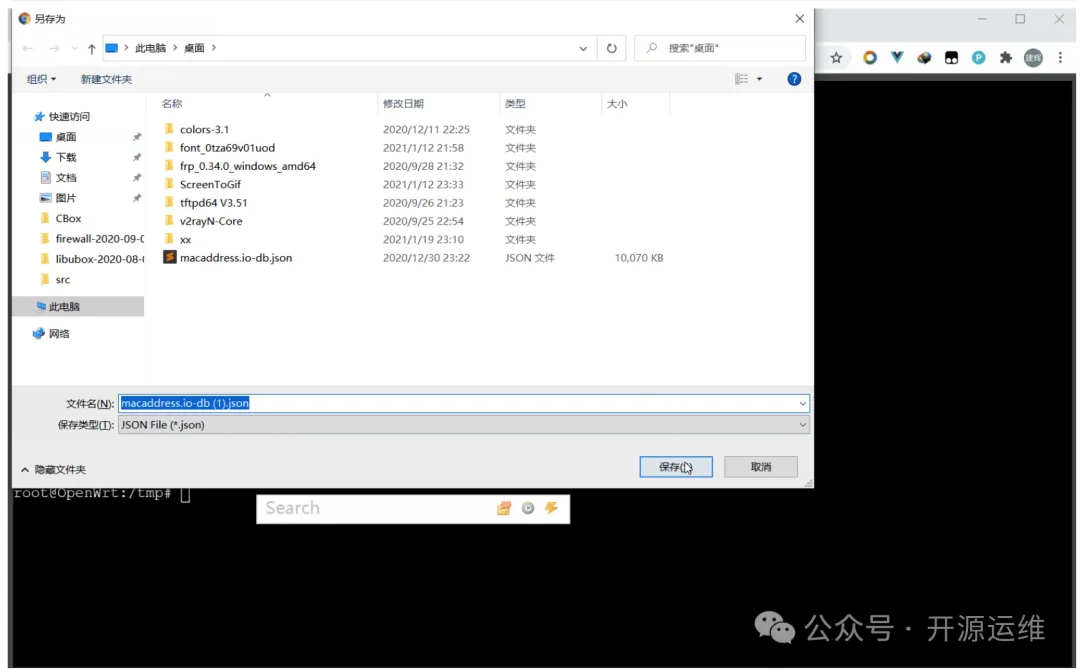Click the 取消 button
This screenshot has height=672, width=1080.
(x=760, y=467)
